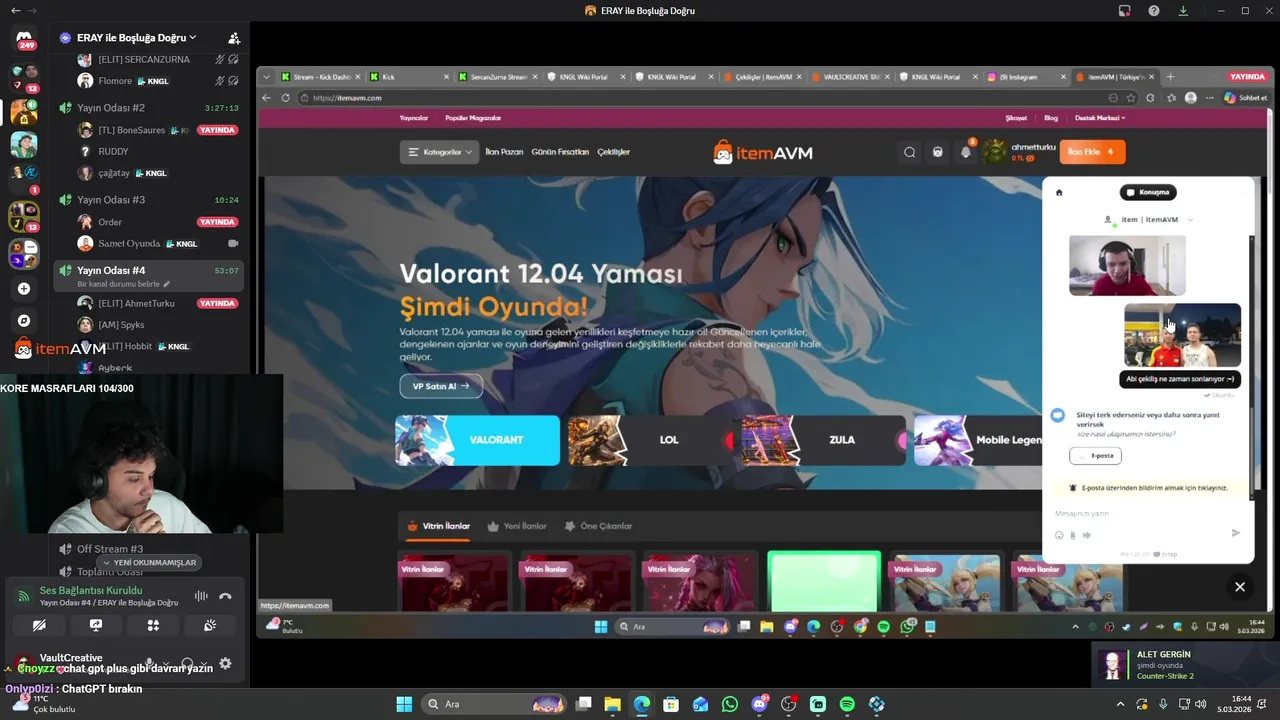Open WhatsApp from the taskbar
Viewport: 1280px width, 720px height.
730,704
